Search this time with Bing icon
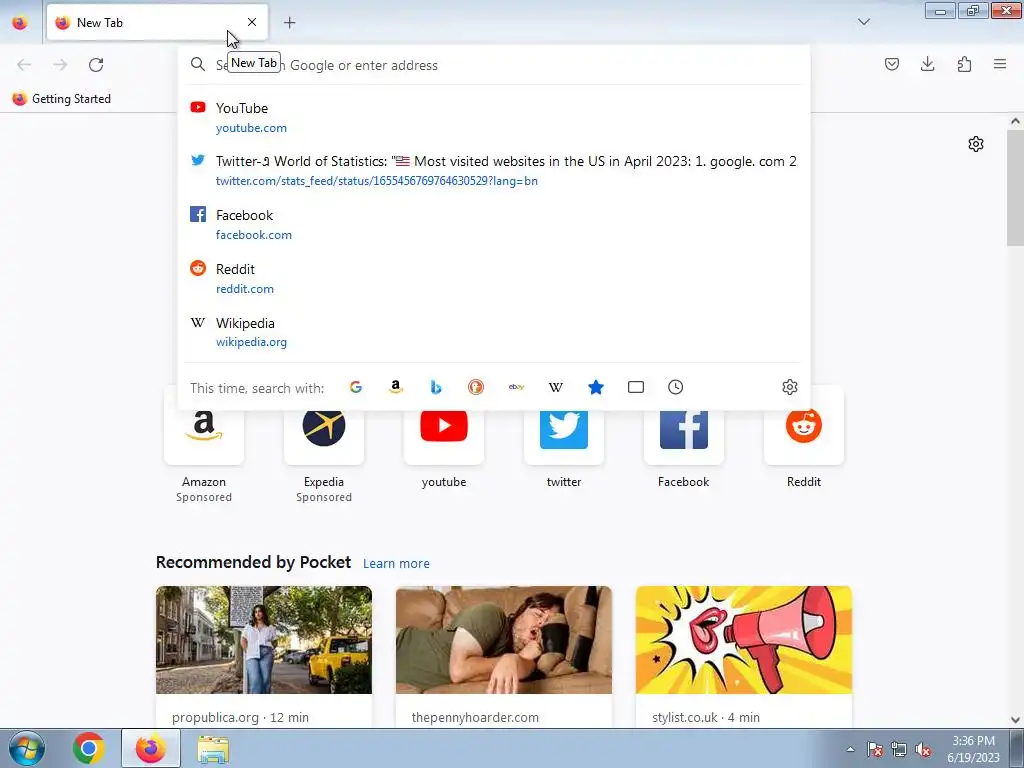Image resolution: width=1024 pixels, height=768 pixels. tap(436, 387)
